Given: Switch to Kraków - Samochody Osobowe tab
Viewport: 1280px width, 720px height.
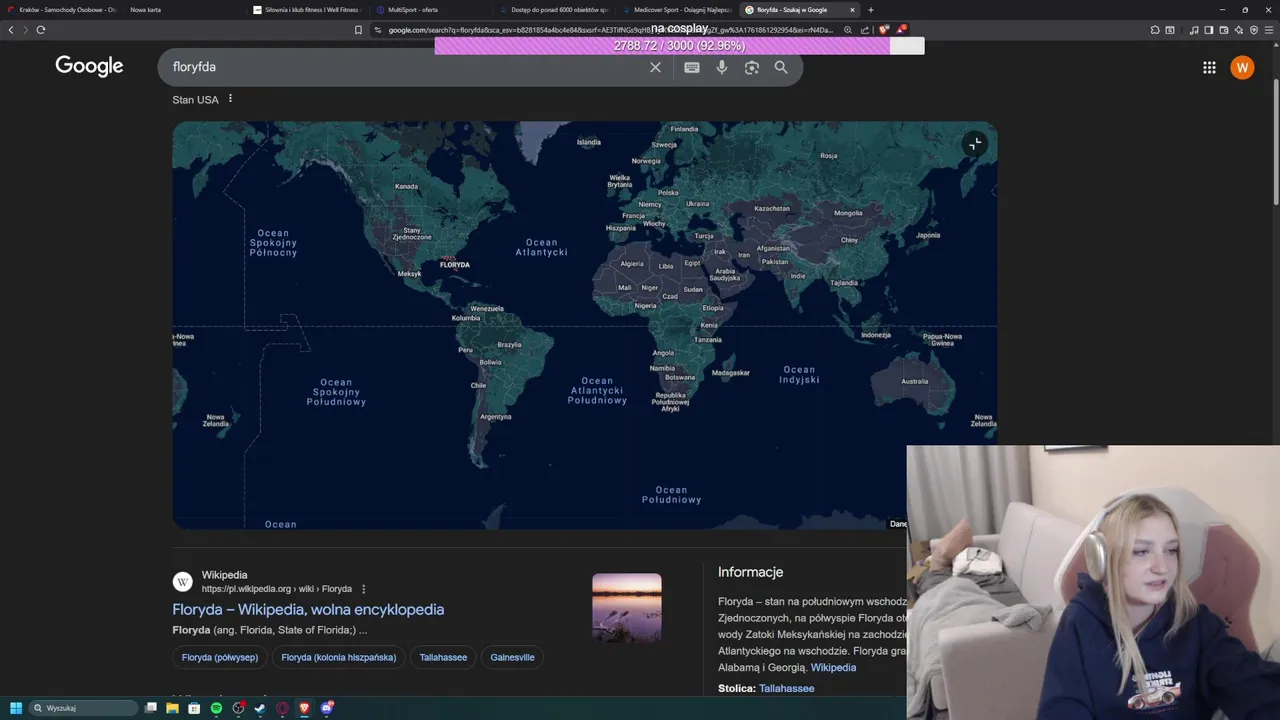Looking at the screenshot, I should [61, 10].
